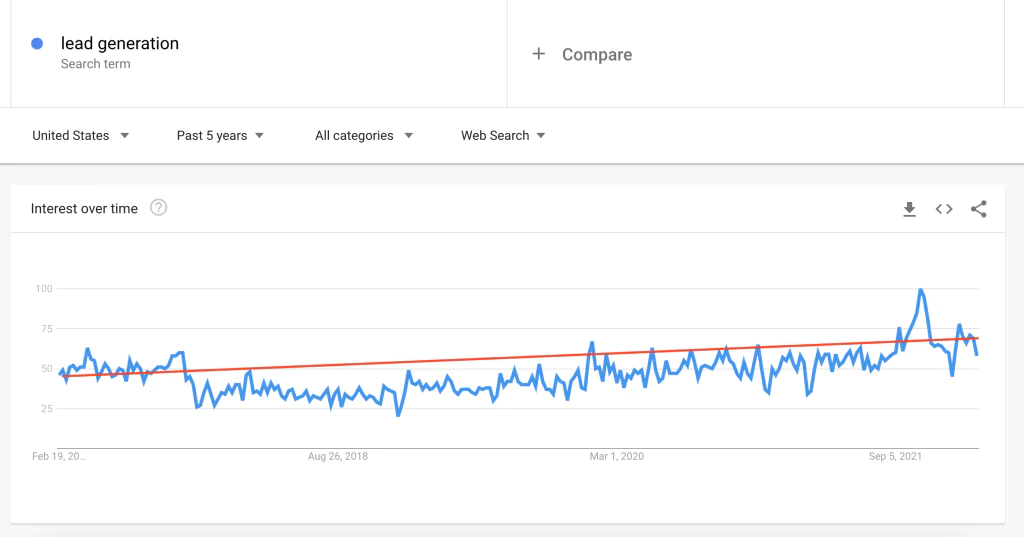This screenshot has height=537, width=1024.
Task: Expand the United States region dropdown
Action: pos(80,135)
